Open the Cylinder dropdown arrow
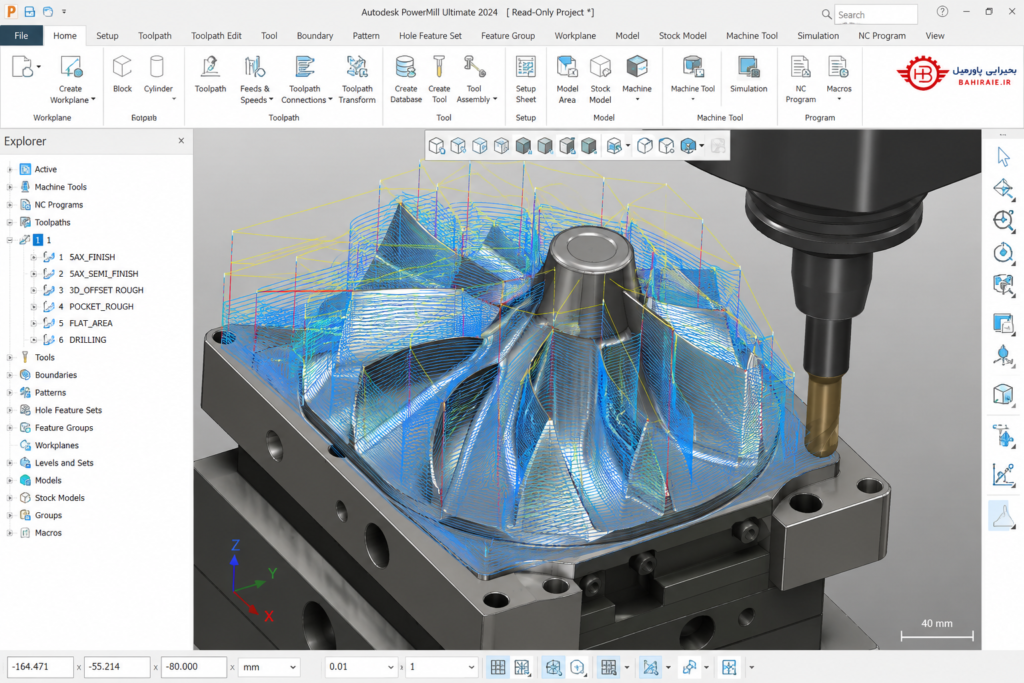This screenshot has height=683, width=1024. coord(174,99)
